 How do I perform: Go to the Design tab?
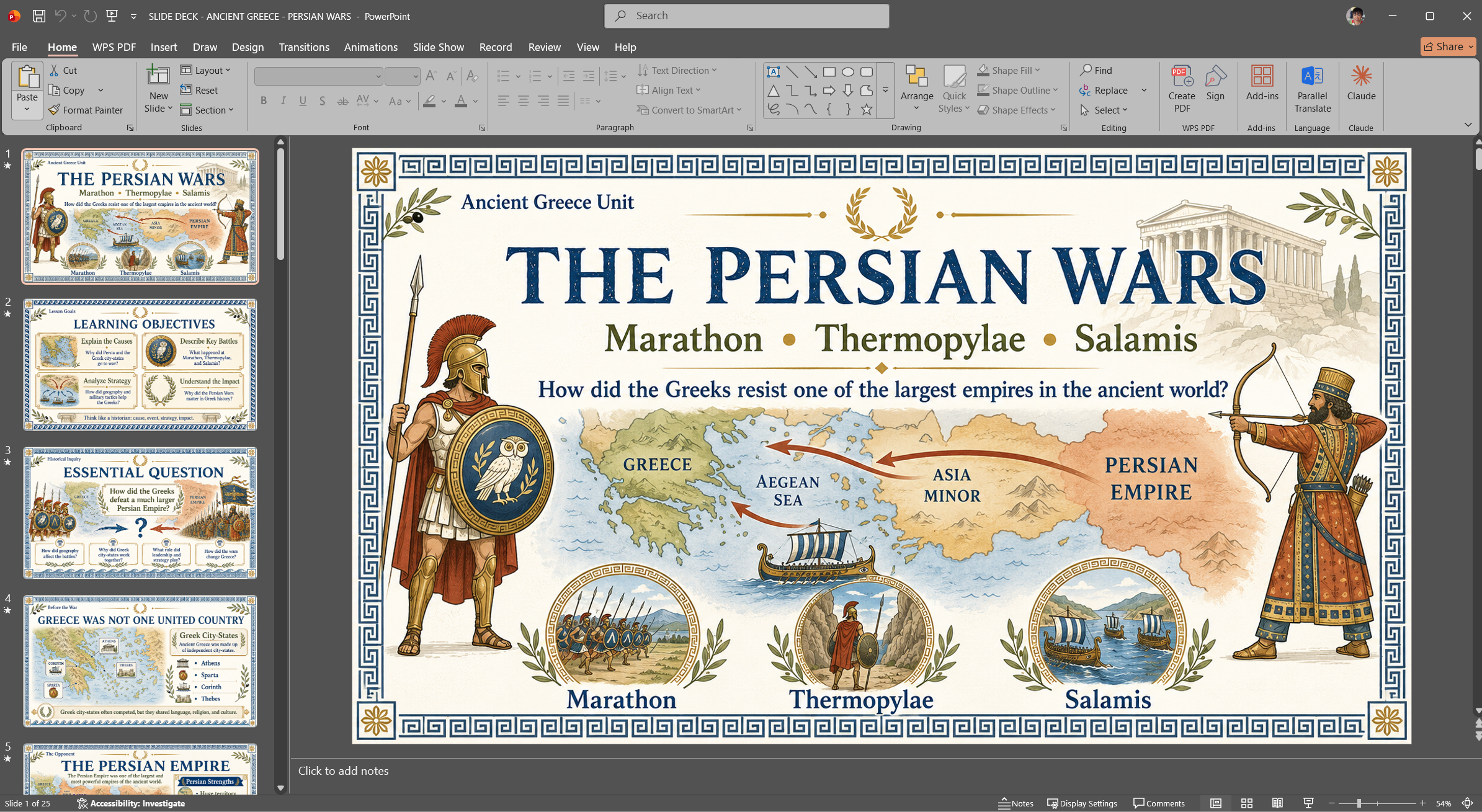pyautogui.click(x=248, y=47)
